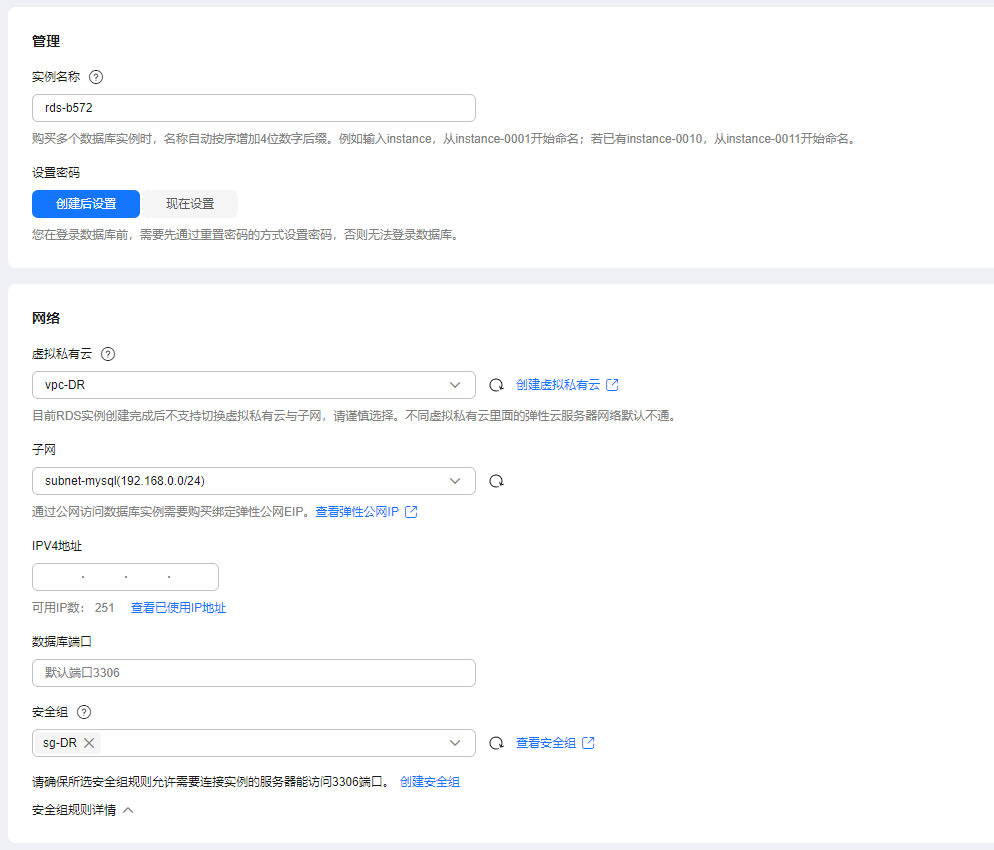Click external link icon after 查看弹性公网IP
Screen dimensions: 994x850
411,512
